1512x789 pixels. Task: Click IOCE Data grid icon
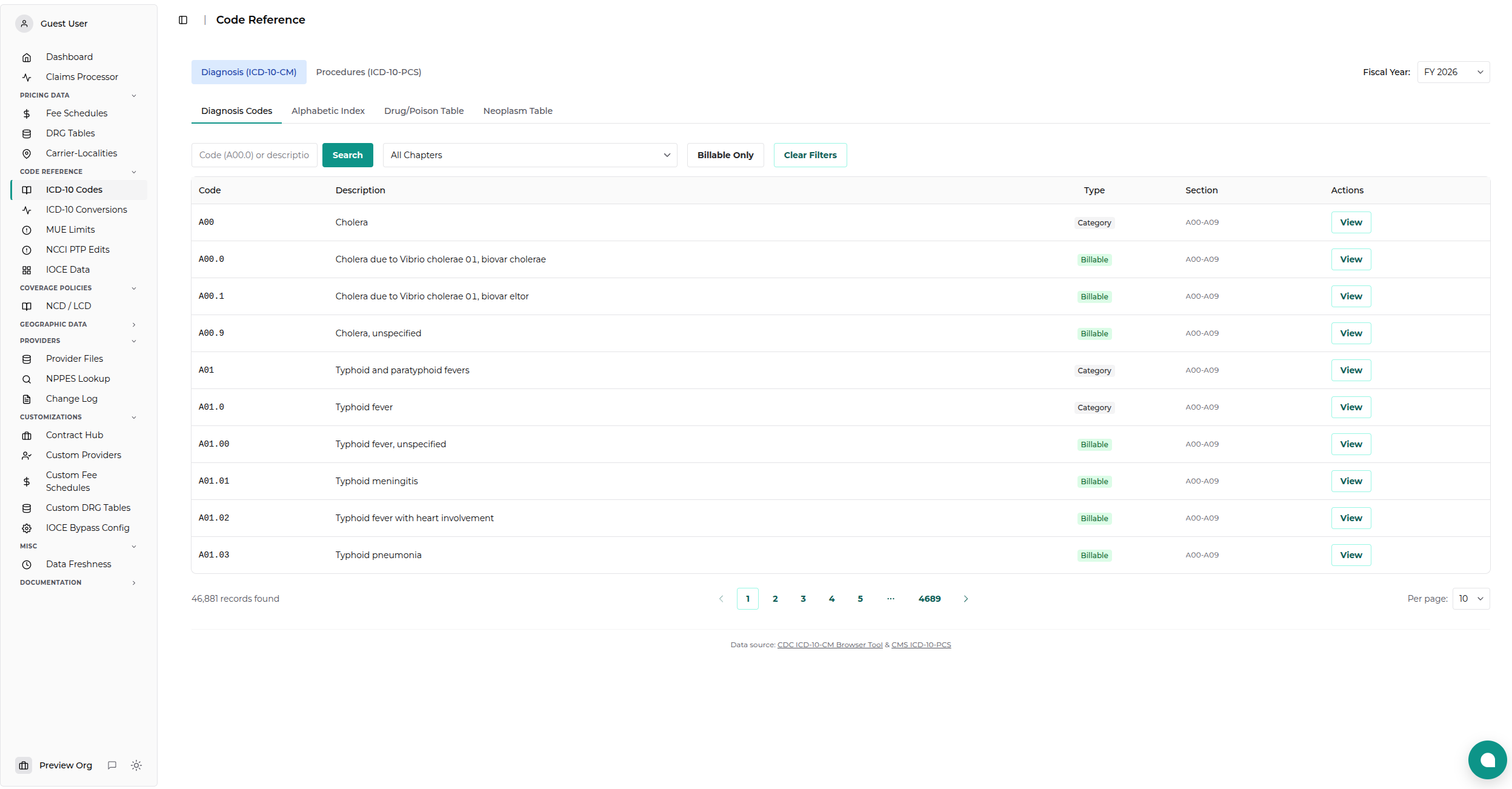pos(27,270)
